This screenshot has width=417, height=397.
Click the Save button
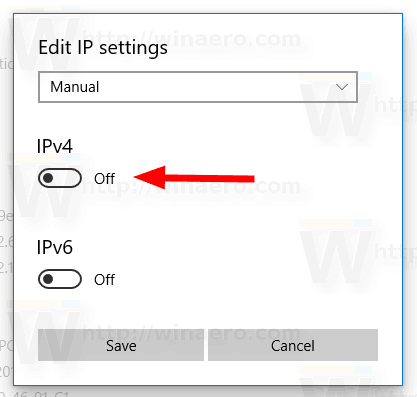pos(121,345)
